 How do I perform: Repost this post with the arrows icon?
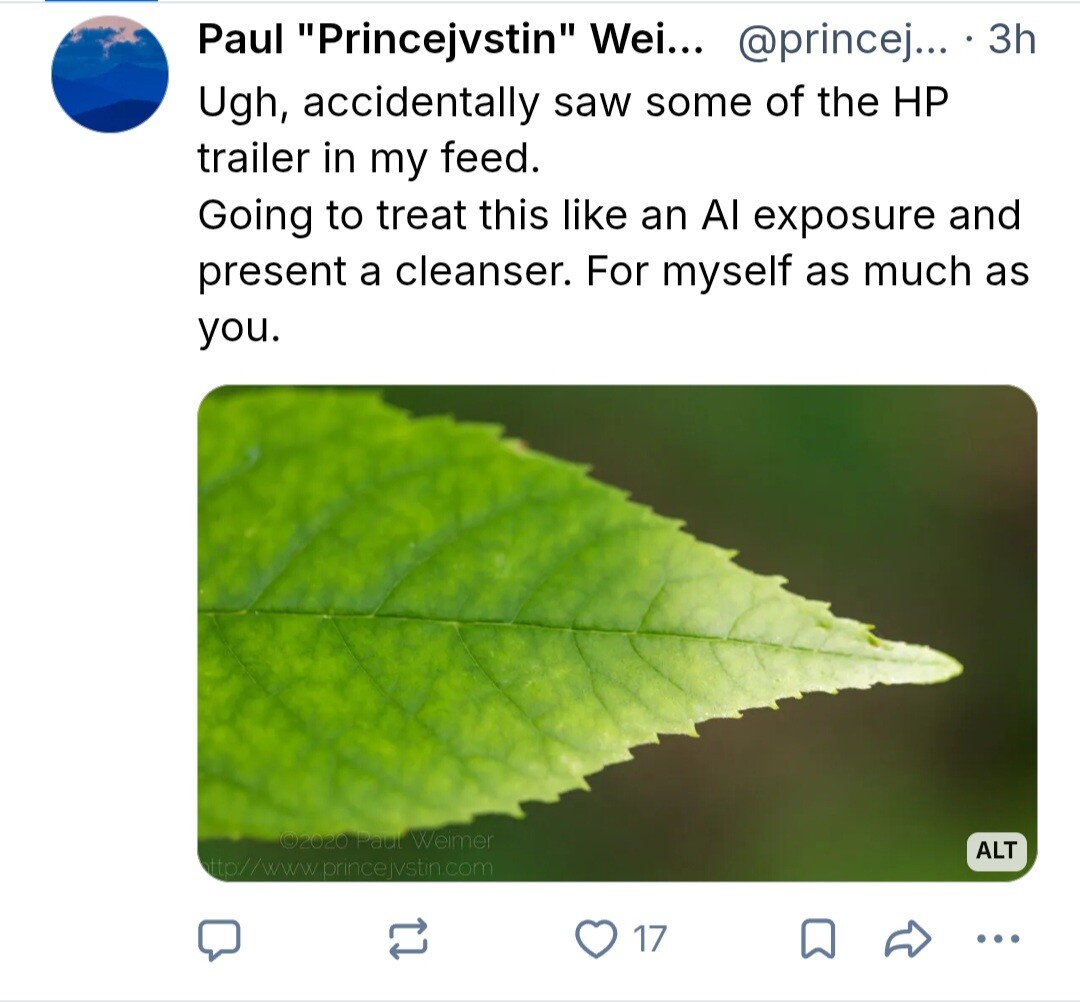click(408, 938)
